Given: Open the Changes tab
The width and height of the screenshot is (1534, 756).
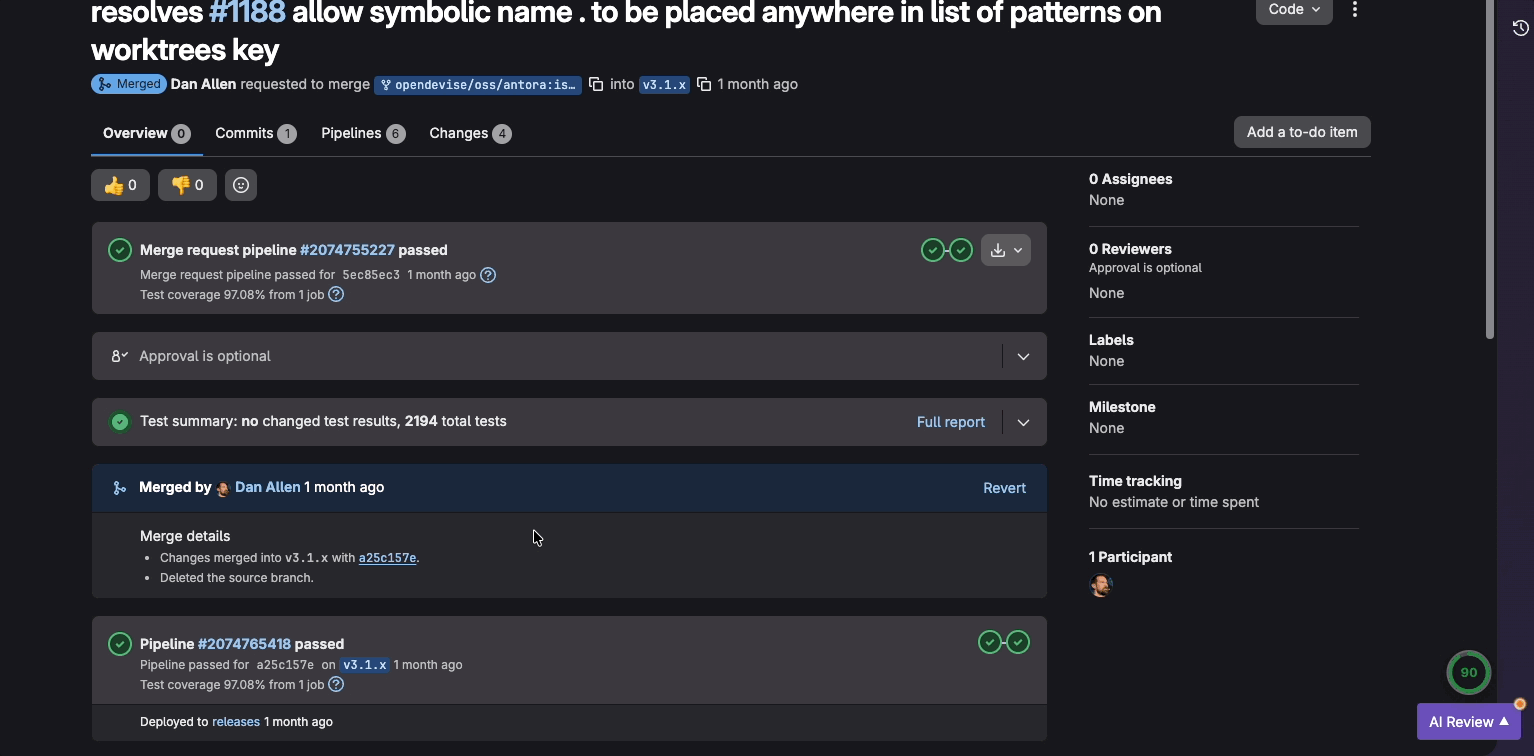Looking at the screenshot, I should (x=458, y=132).
